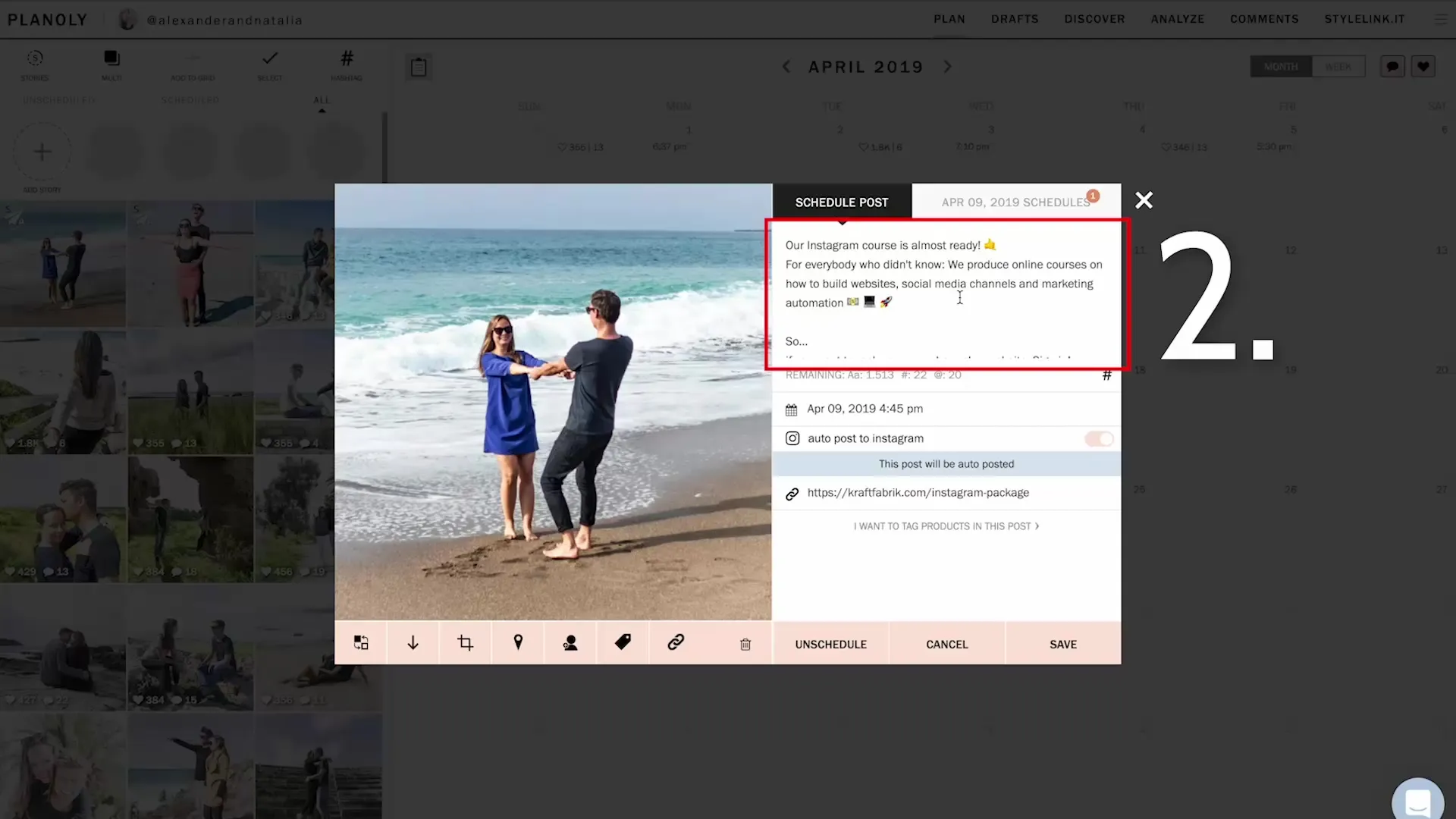
Task: Open the Comments menu
Action: click(1264, 19)
